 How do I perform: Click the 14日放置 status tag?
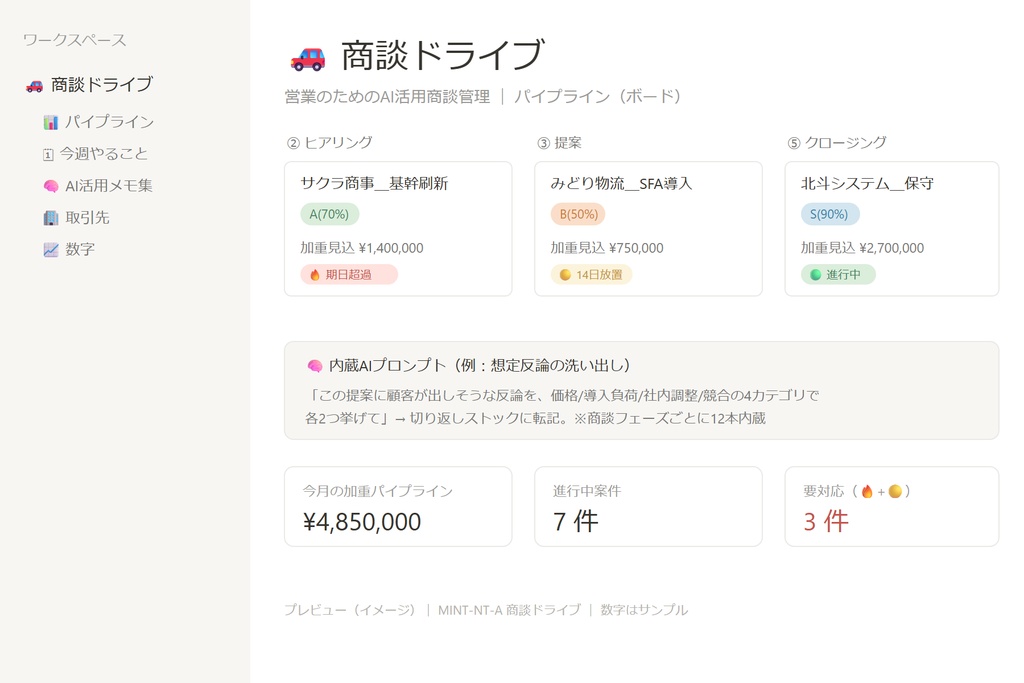(x=592, y=275)
